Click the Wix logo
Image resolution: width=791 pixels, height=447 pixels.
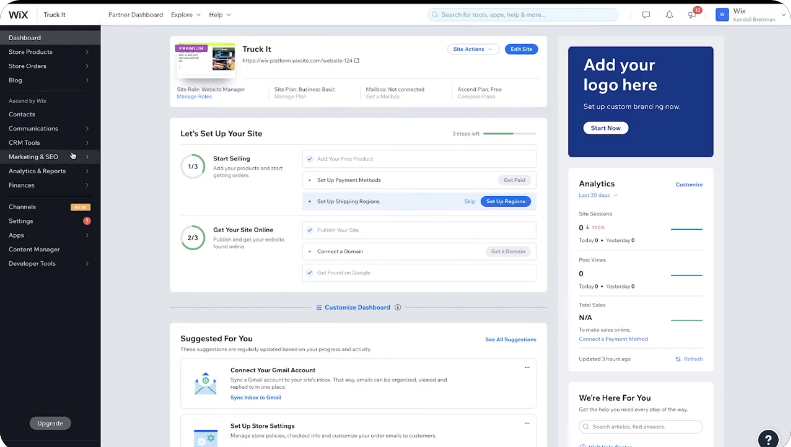(x=18, y=15)
